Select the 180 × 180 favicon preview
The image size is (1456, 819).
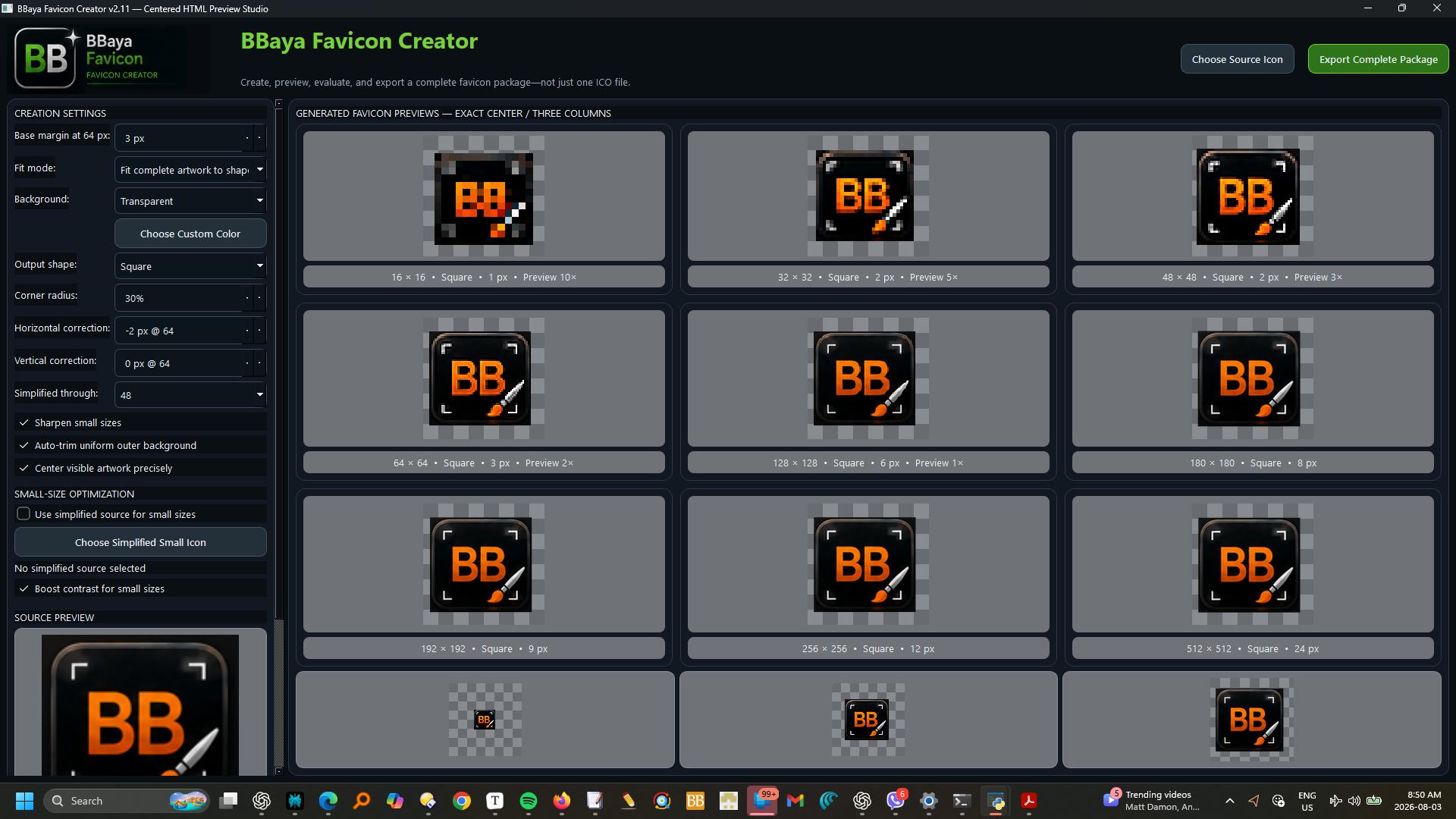pos(1253,378)
